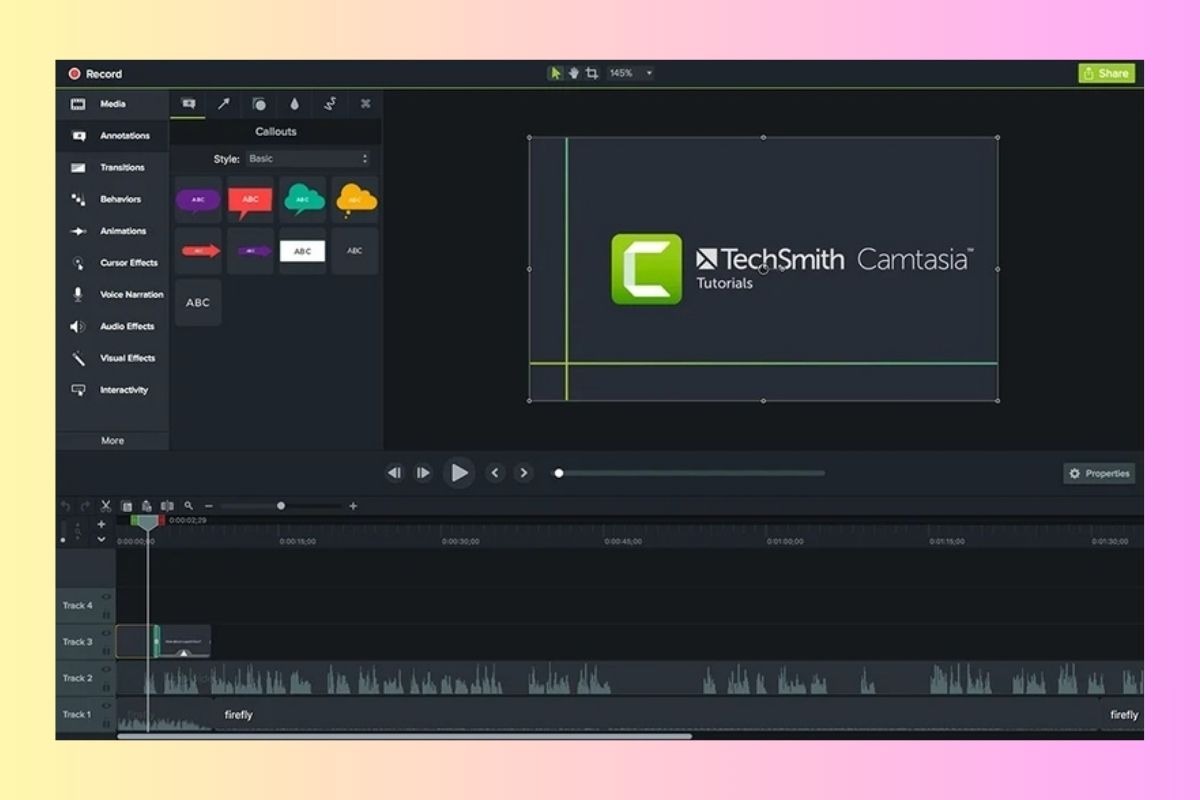Choose the yellow thought cloud callout
The height and width of the screenshot is (800, 1200).
355,200
